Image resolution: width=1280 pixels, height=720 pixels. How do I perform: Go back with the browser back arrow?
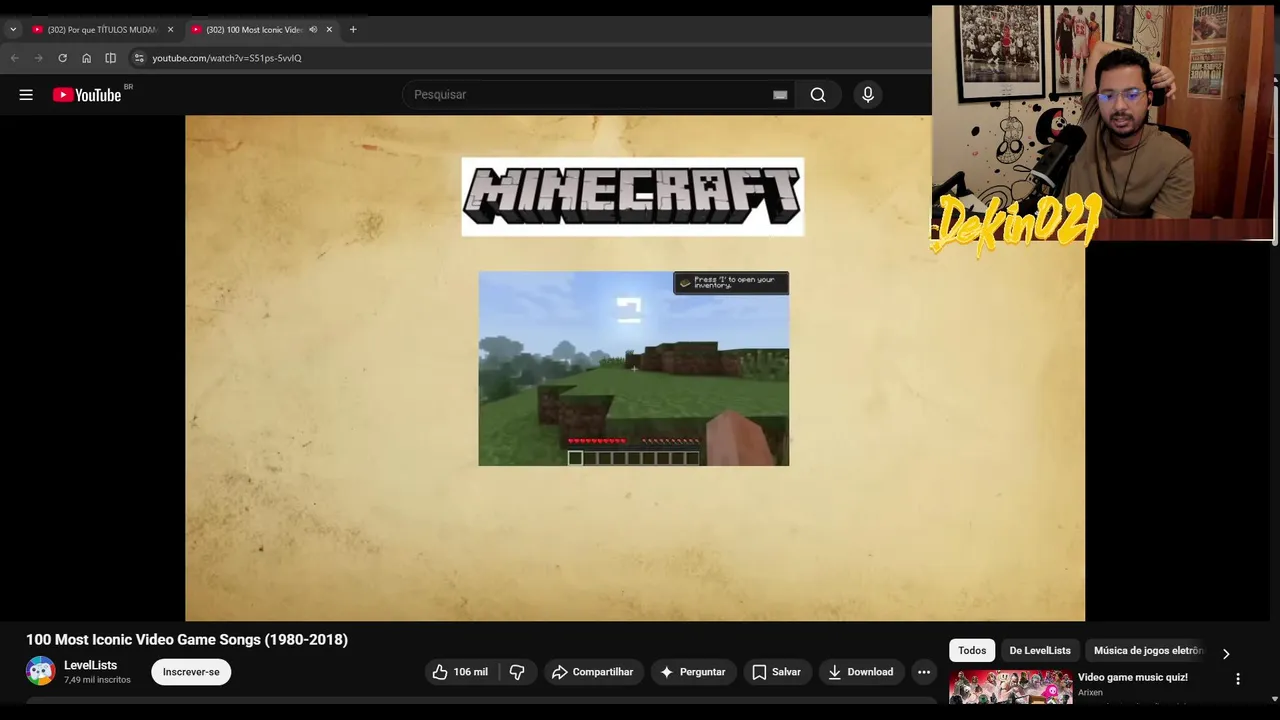(14, 58)
